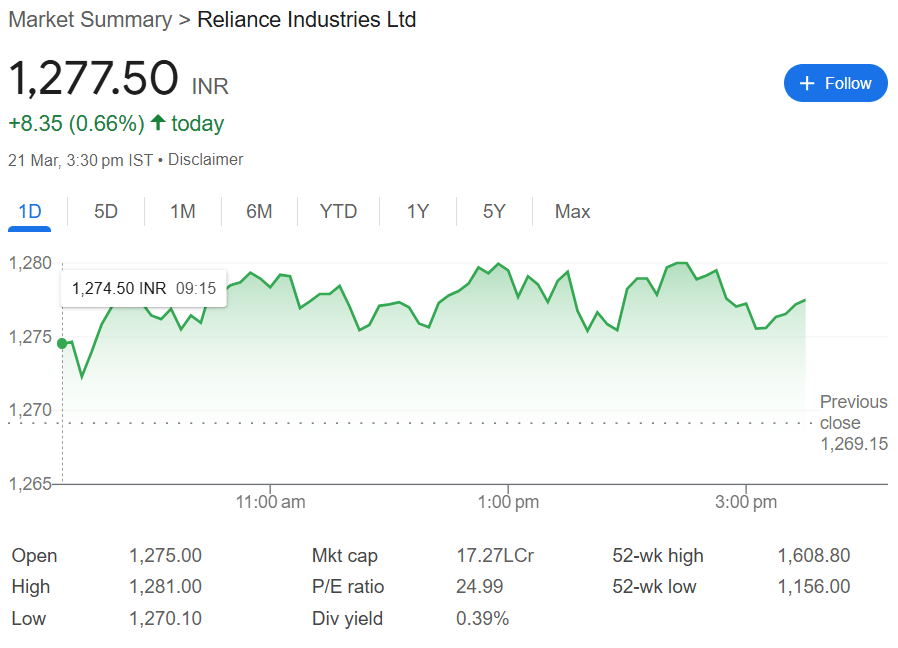Viewport: 898px width, 648px height.
Task: Click the High value 1,281.00
Action: [166, 587]
